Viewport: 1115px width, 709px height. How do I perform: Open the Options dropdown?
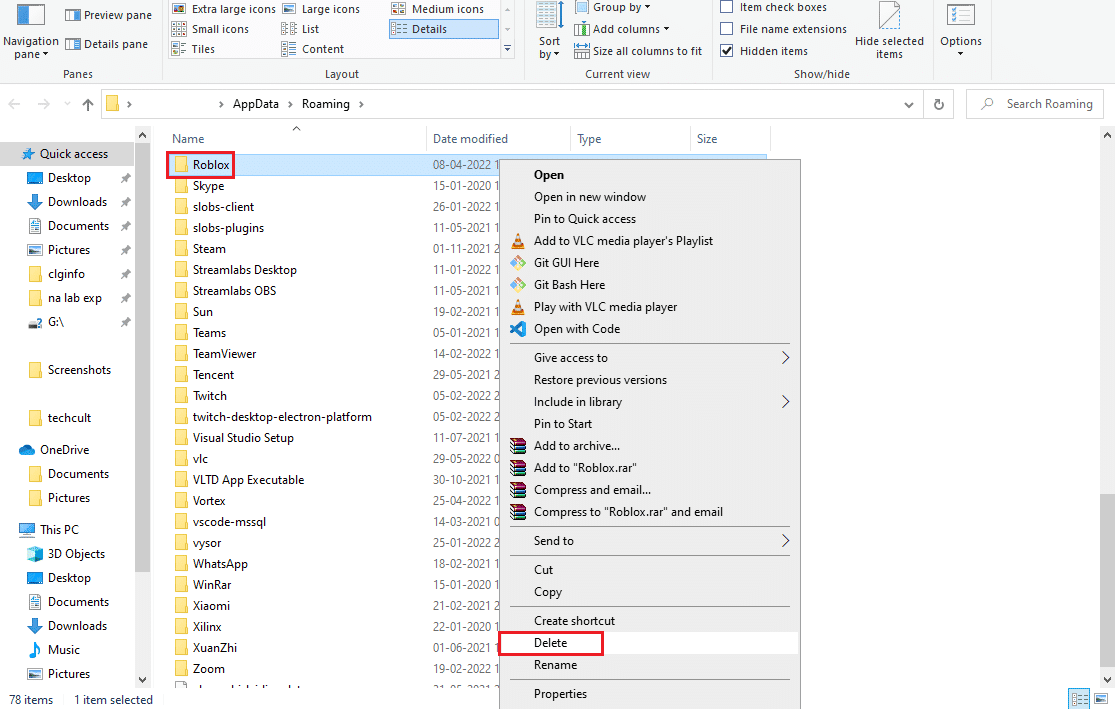[x=961, y=32]
